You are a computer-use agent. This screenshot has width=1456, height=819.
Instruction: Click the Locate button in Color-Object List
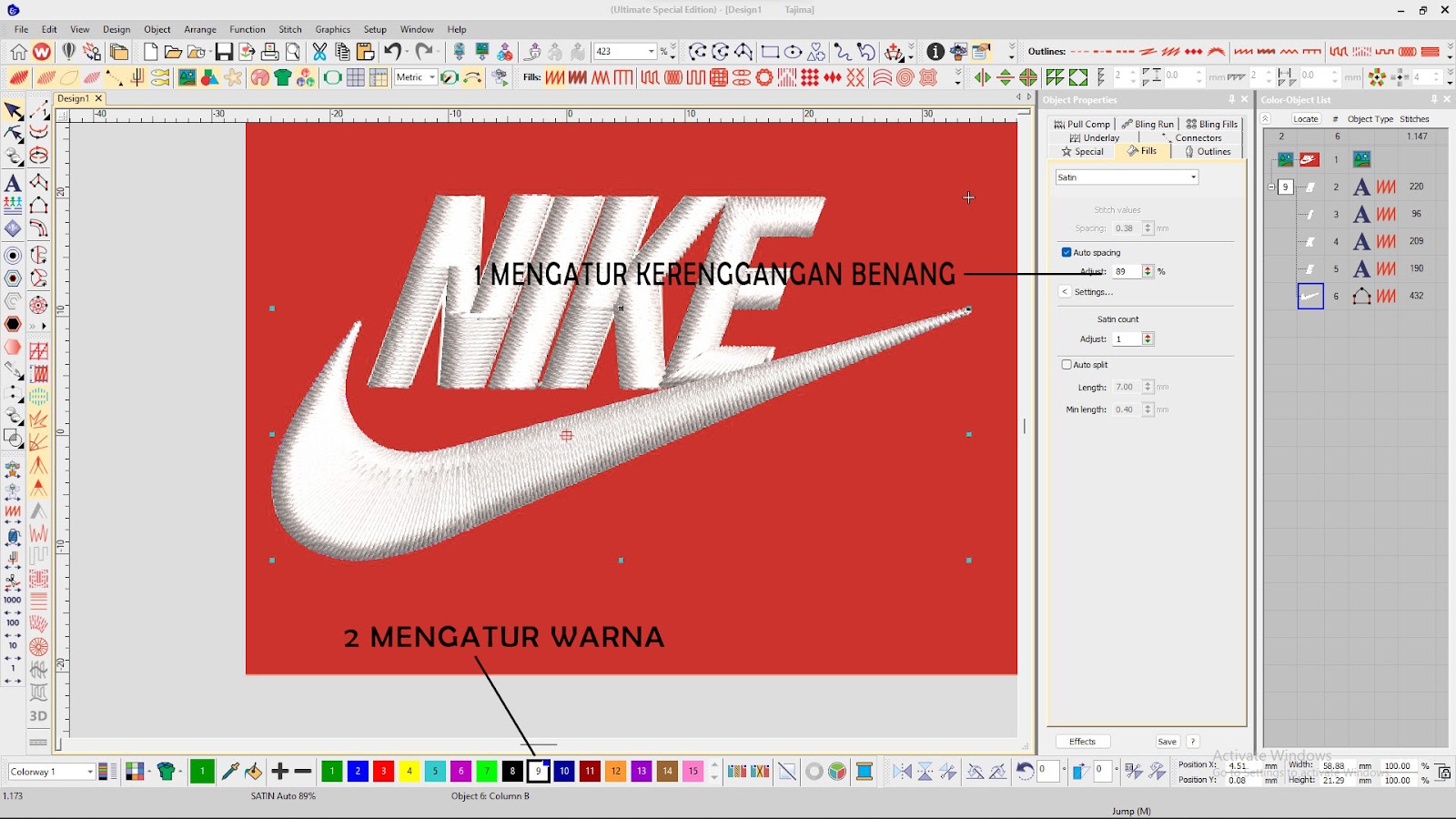point(1305,119)
